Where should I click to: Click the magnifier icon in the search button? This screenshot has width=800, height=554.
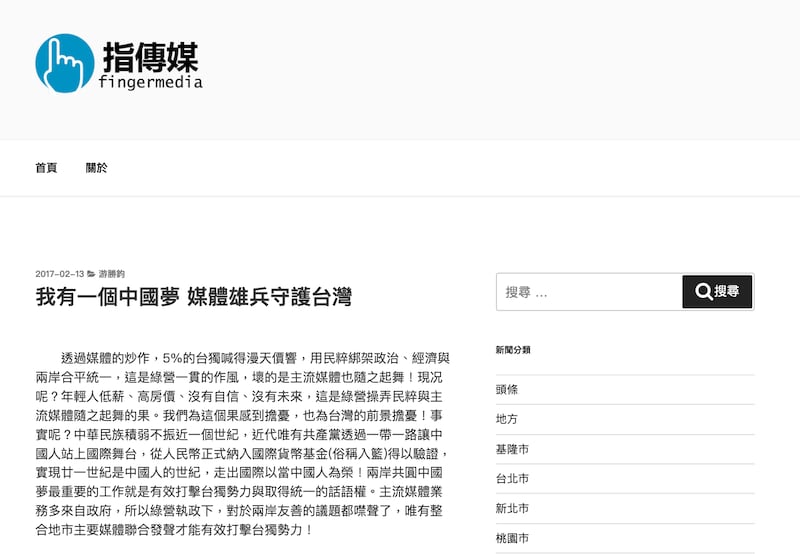tap(704, 292)
